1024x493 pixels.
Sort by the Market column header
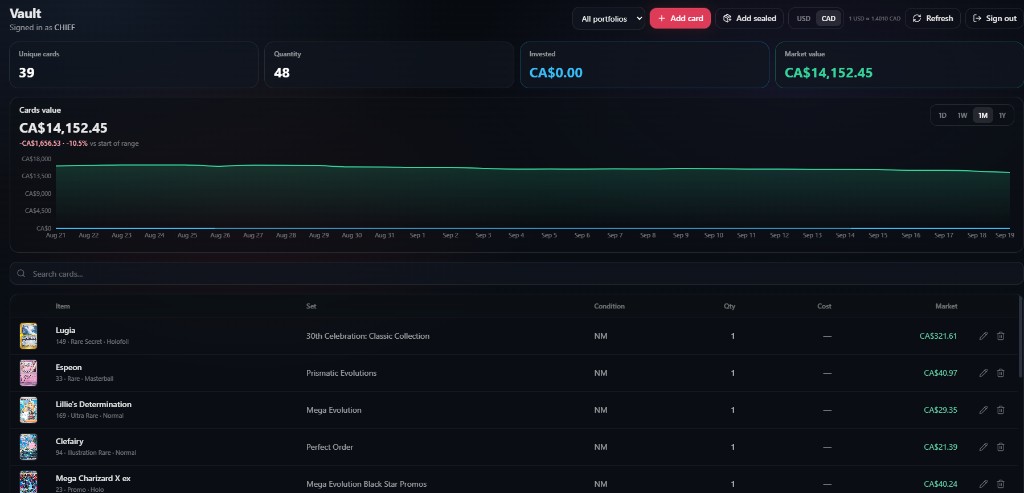pos(946,306)
